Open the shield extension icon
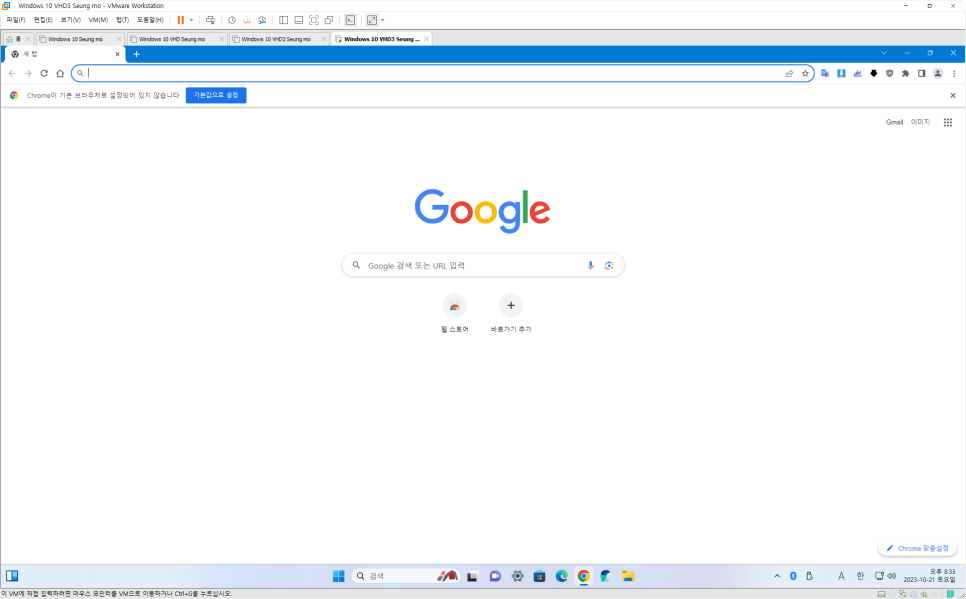This screenshot has height=599, width=966. pyautogui.click(x=890, y=73)
